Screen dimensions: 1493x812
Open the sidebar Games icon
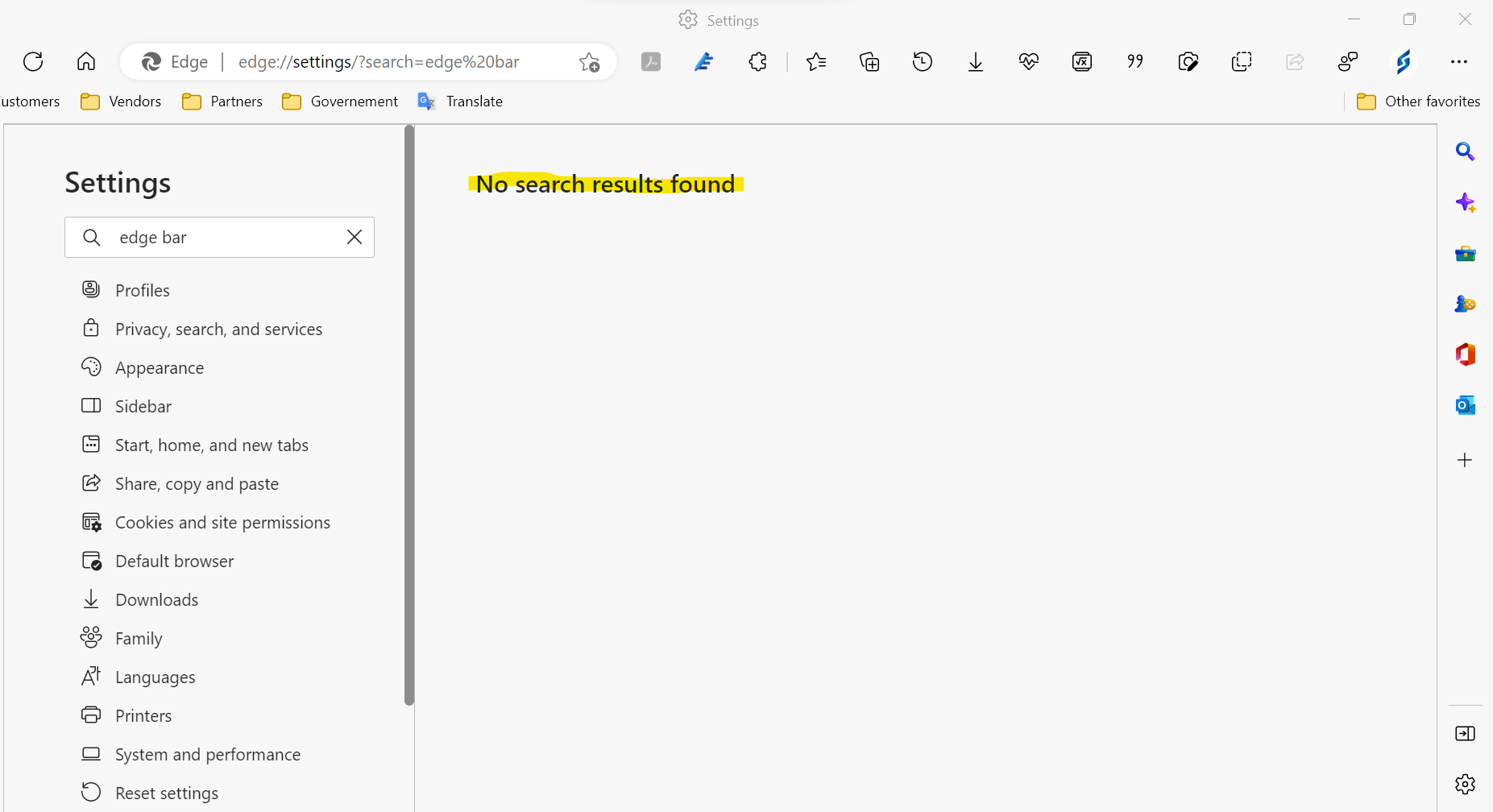pos(1466,304)
